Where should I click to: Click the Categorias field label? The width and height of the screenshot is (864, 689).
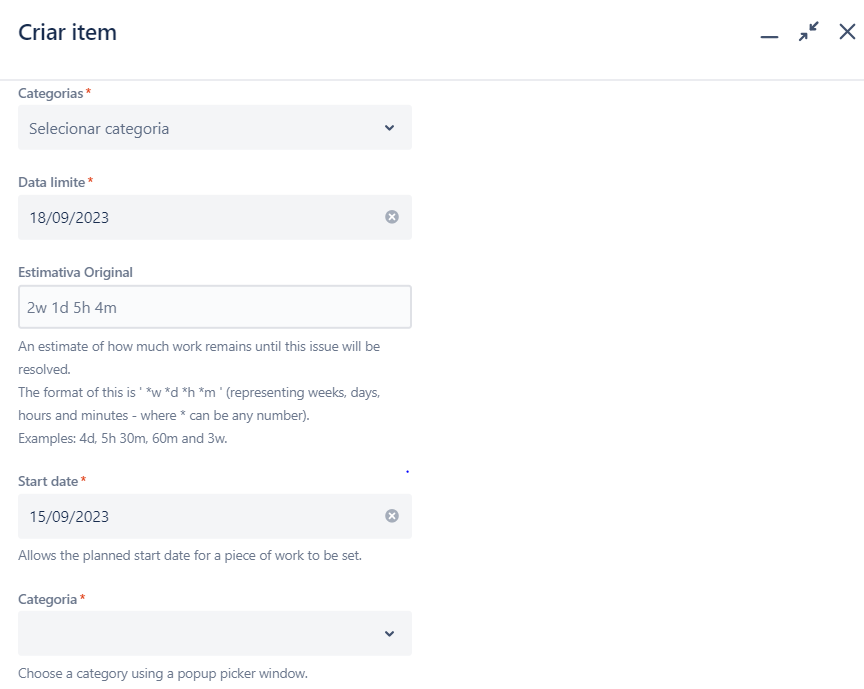tap(51, 93)
